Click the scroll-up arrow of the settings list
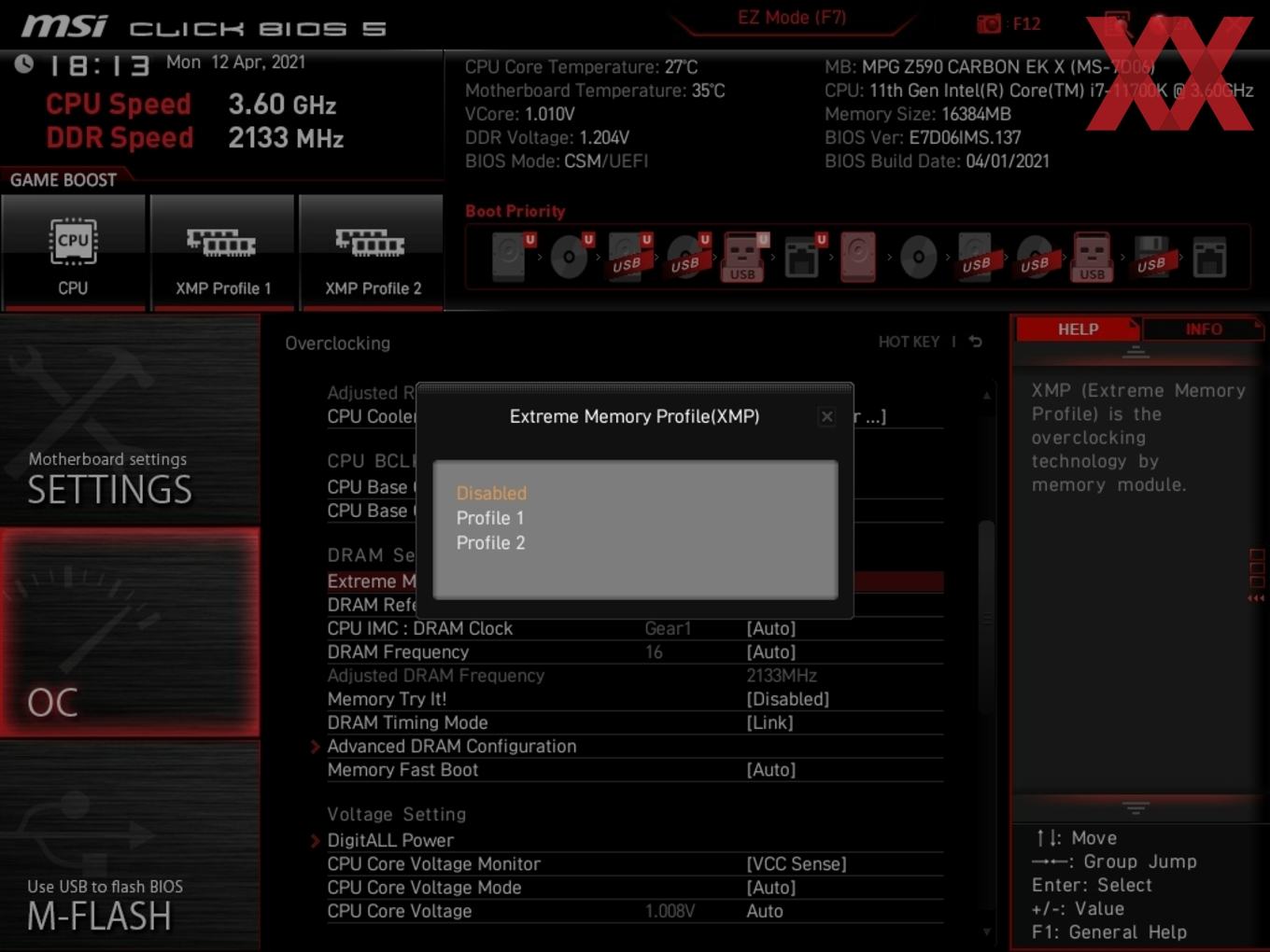This screenshot has width=1270, height=952. (987, 396)
